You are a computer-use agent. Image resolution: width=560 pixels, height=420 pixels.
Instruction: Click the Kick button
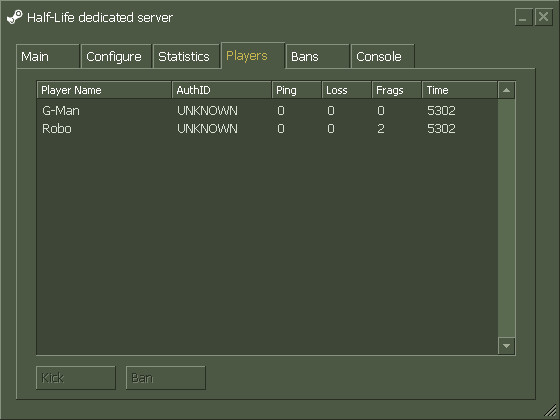click(76, 378)
